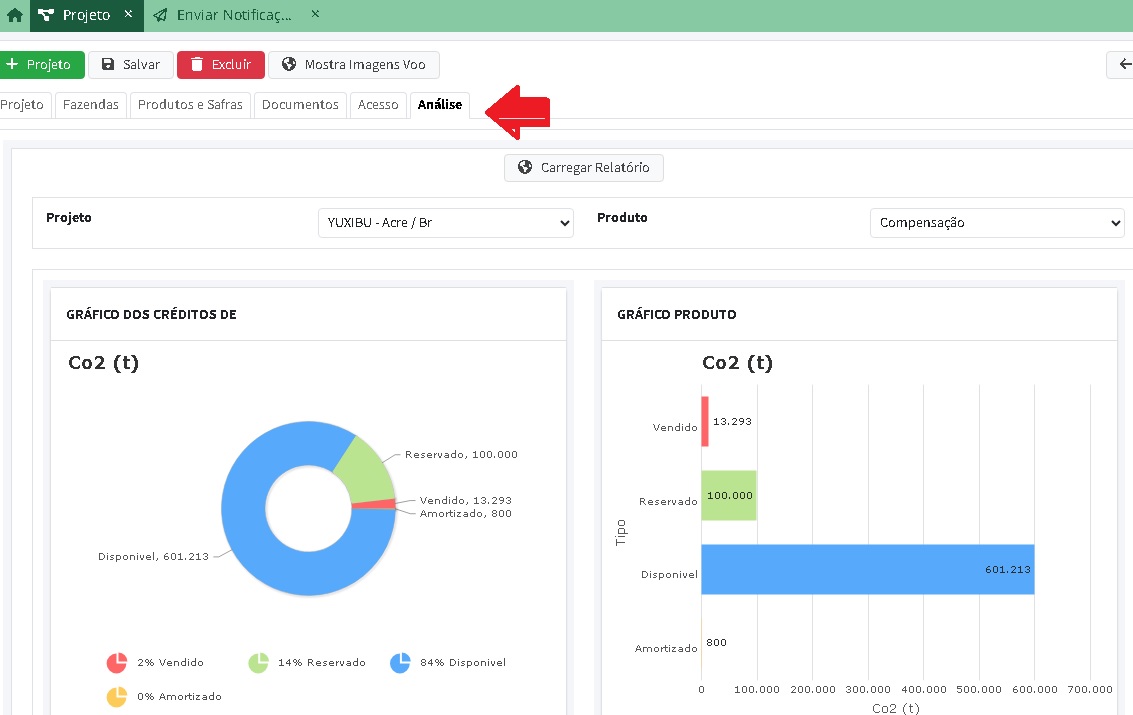Open the Projeto dropdown YUXIBU - Acre / Br
Screen dimensions: 1133x715
[x=445, y=223]
